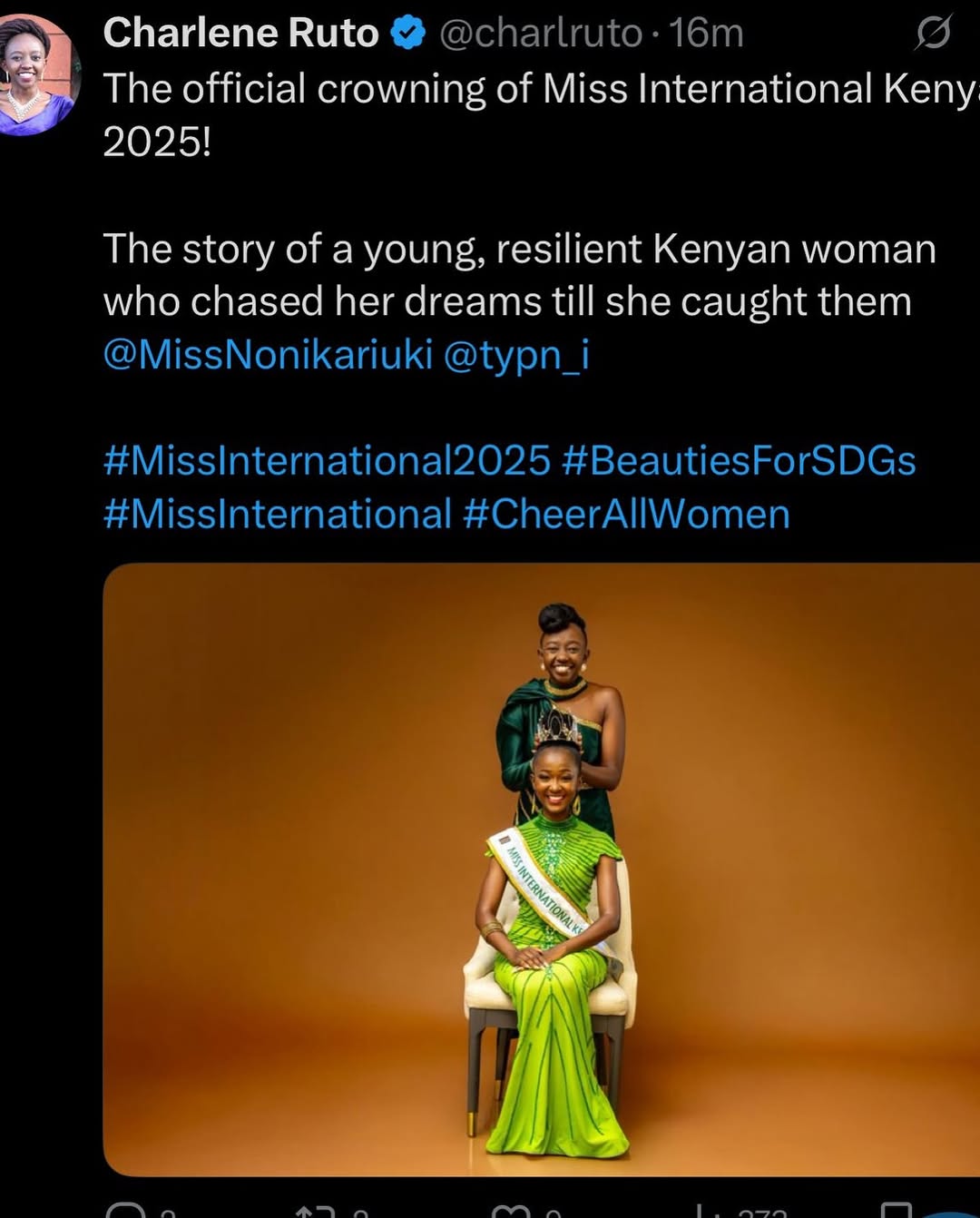Open the #MissInternational hashtag

pos(277,515)
